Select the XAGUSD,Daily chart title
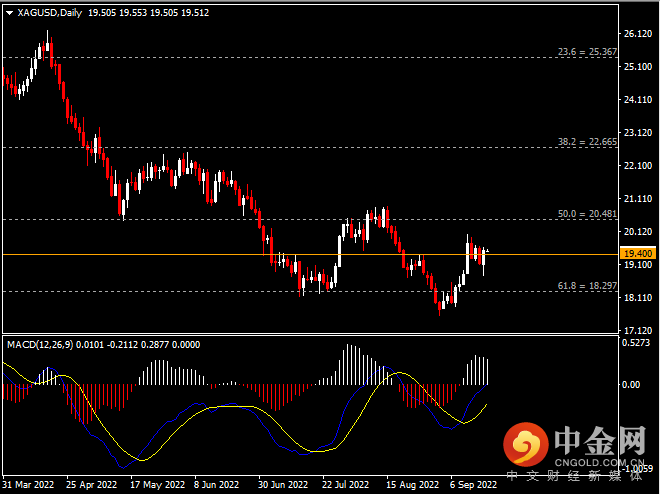660x494 pixels. point(50,13)
